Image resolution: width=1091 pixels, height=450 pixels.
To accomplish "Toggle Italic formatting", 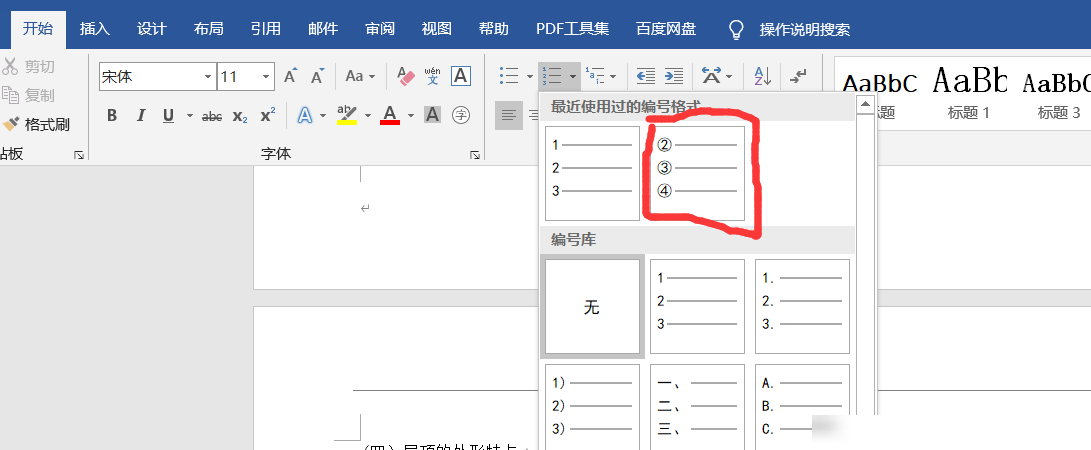I will (141, 115).
